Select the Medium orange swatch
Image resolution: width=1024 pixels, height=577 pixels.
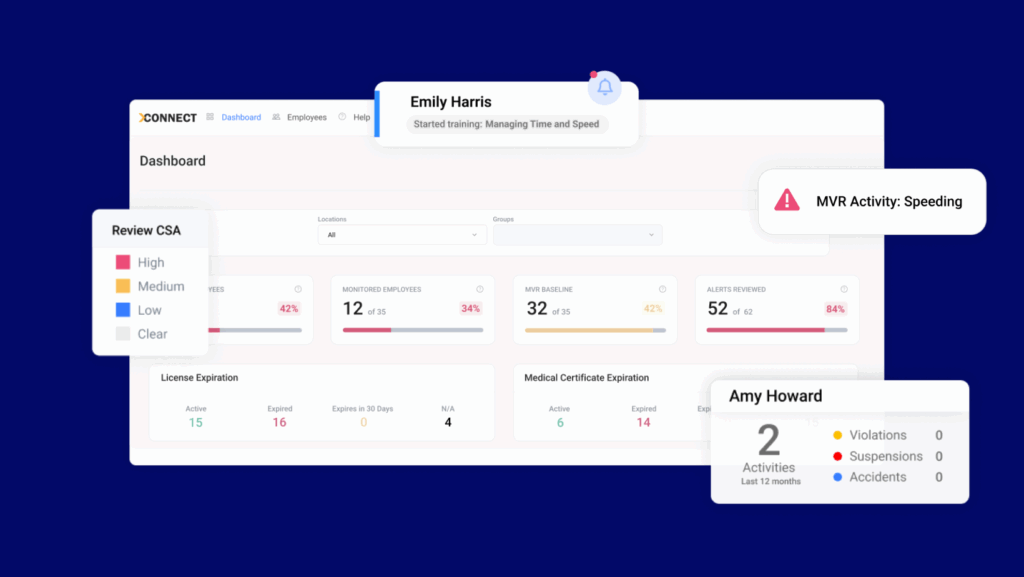[x=123, y=286]
